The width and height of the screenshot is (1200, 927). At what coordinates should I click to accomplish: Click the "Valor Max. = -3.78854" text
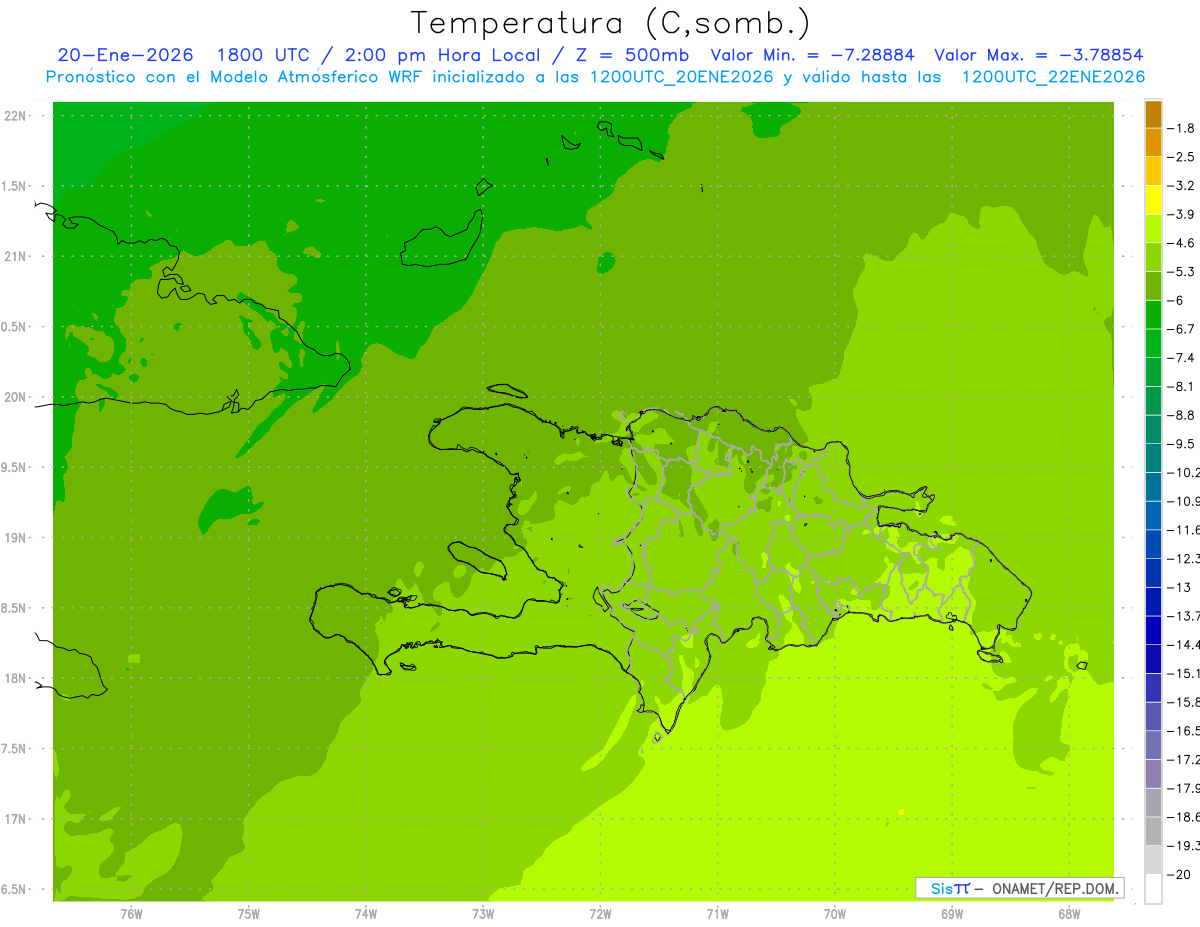[1038, 55]
